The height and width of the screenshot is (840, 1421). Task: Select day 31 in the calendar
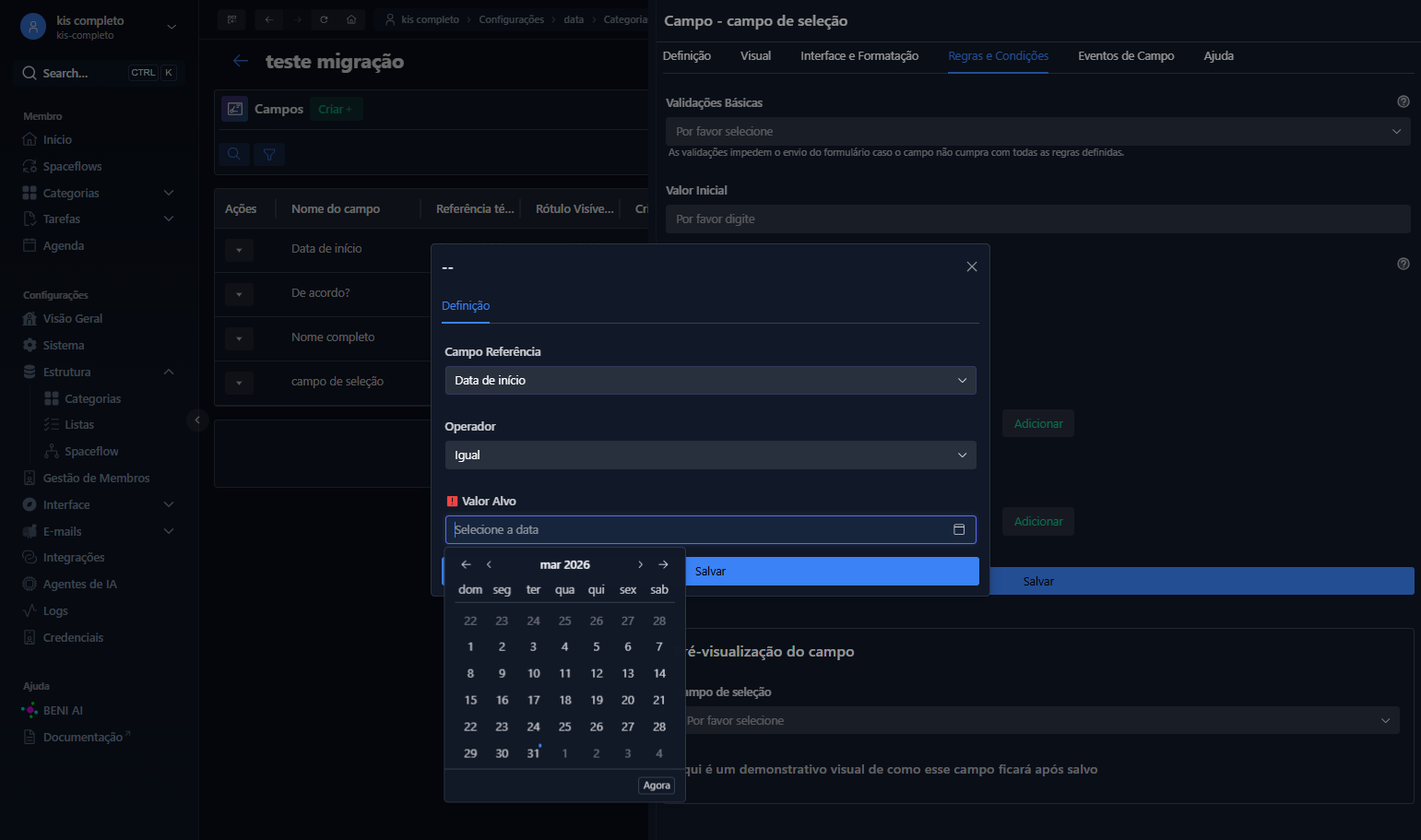coord(533,753)
